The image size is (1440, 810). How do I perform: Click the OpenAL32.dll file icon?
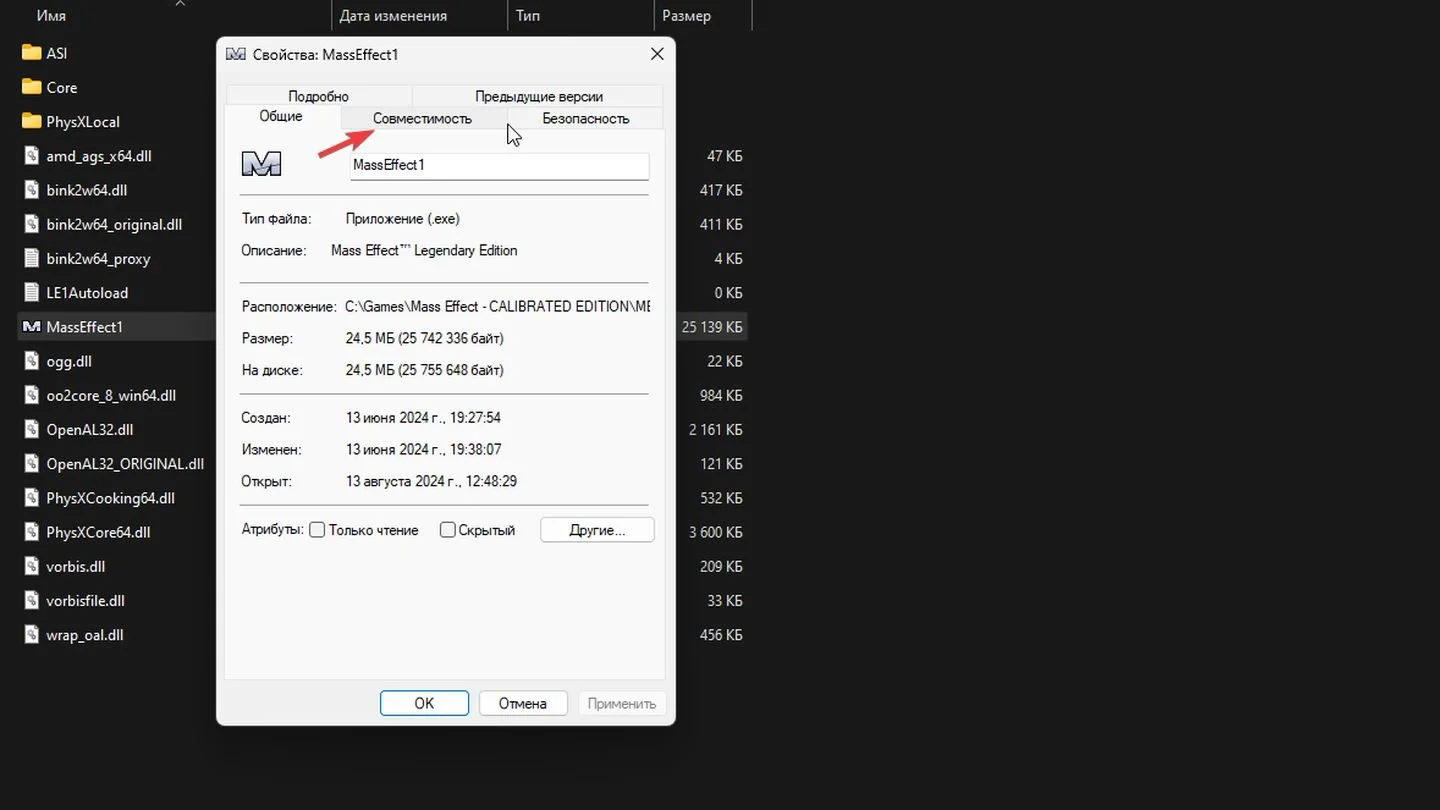pyautogui.click(x=31, y=429)
